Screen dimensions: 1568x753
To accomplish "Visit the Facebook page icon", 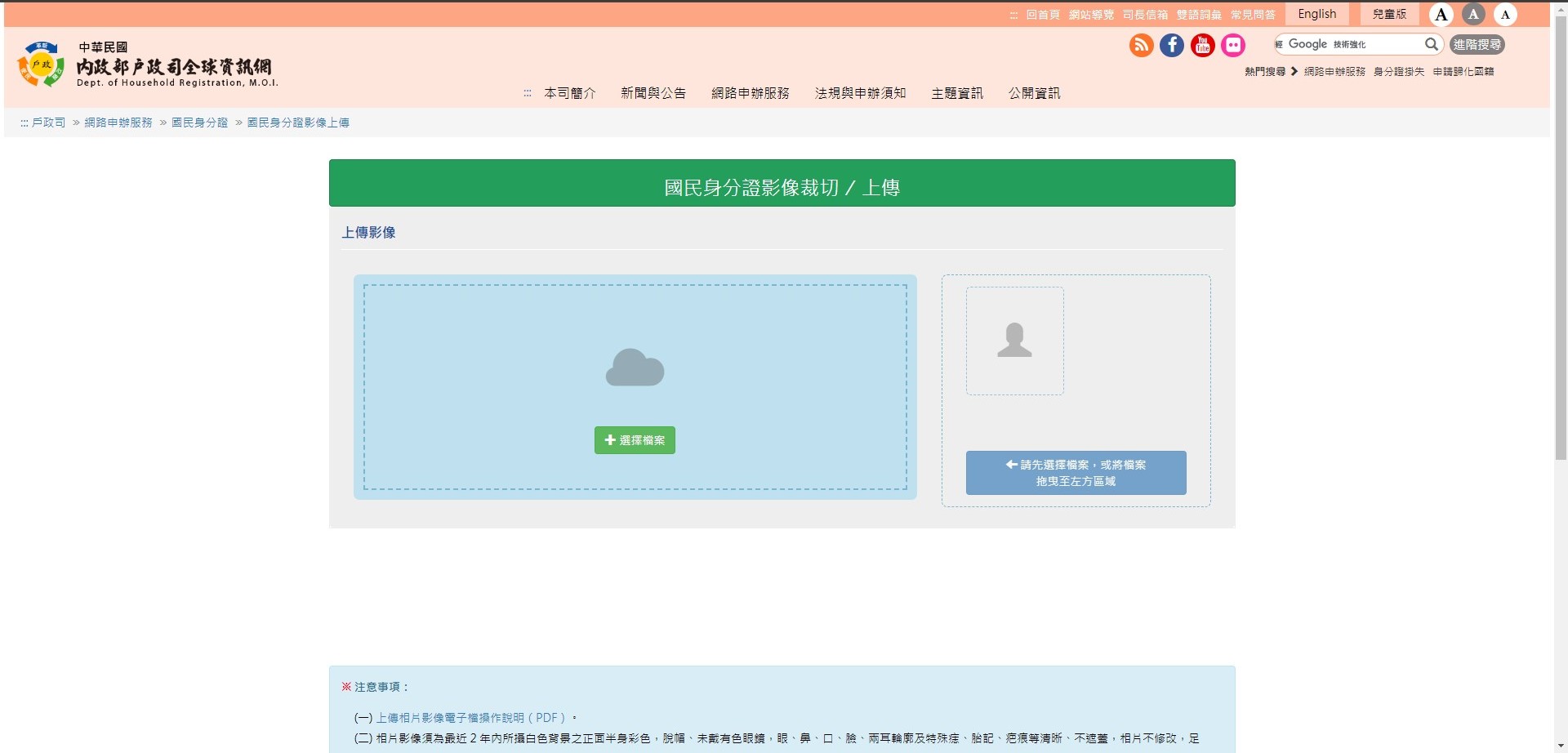I will point(1171,45).
